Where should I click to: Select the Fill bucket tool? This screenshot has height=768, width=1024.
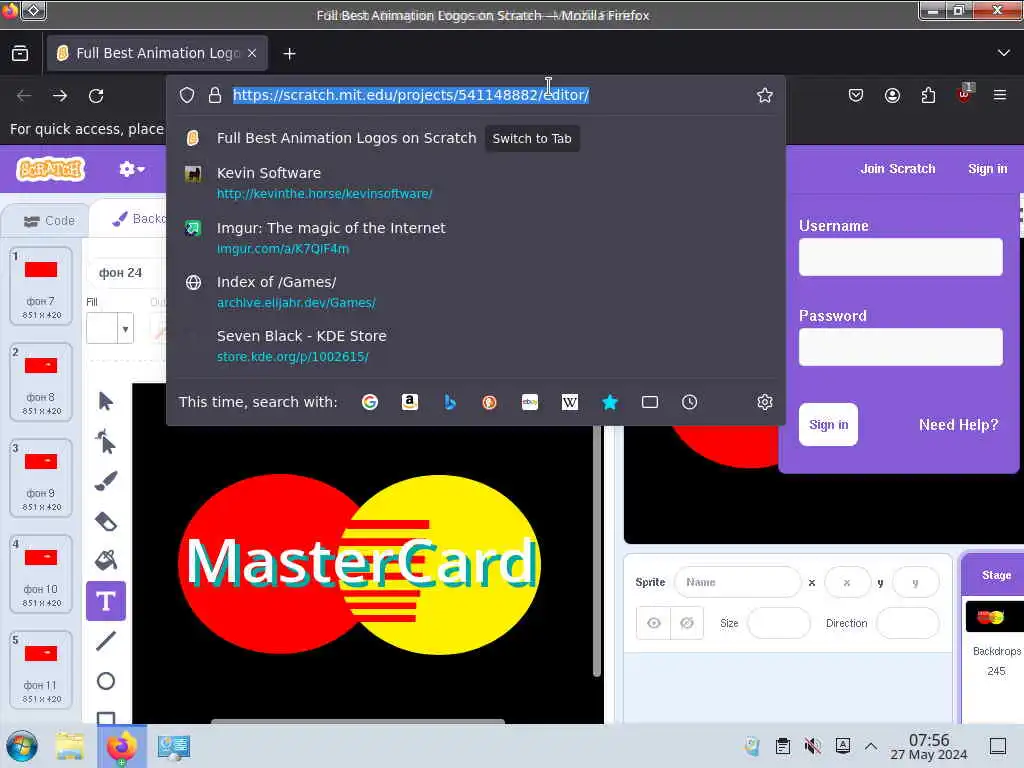tap(106, 560)
